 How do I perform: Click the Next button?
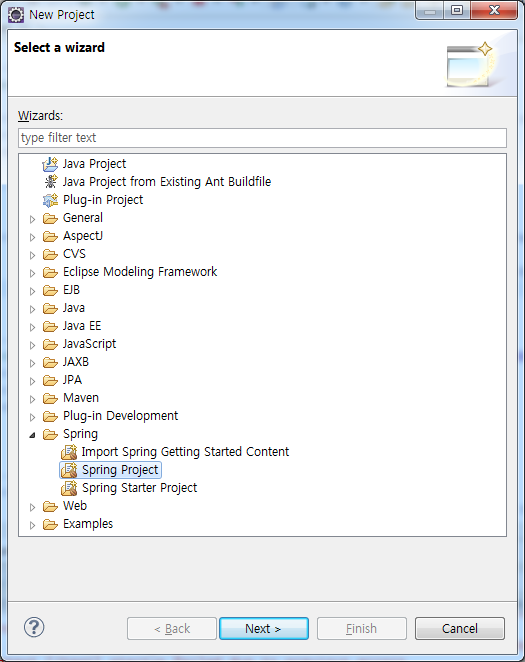pos(264,629)
